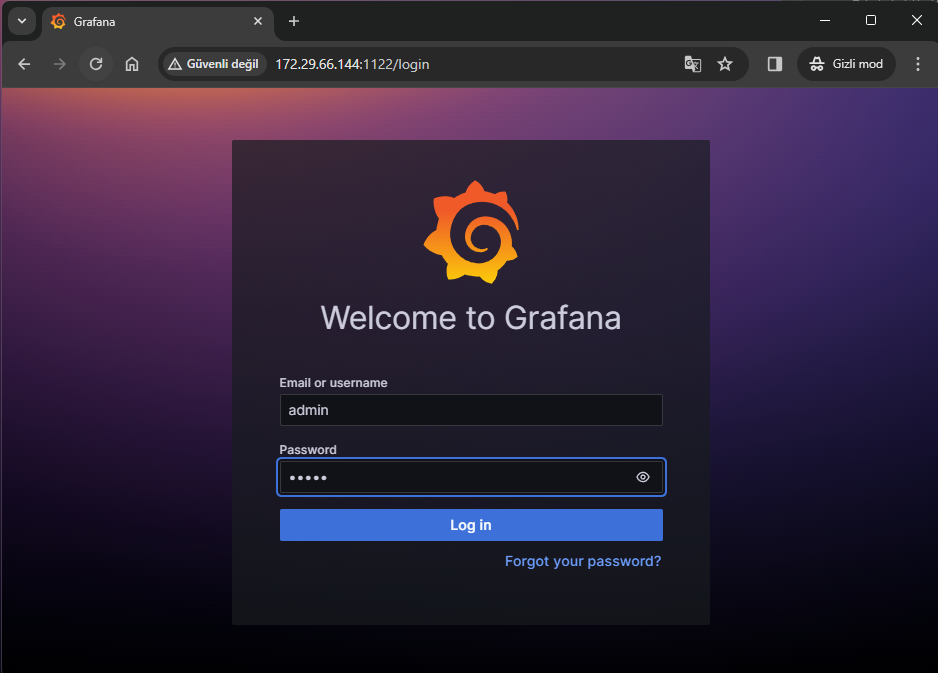Click the Grafana logo
Image resolution: width=938 pixels, height=673 pixels.
[471, 232]
